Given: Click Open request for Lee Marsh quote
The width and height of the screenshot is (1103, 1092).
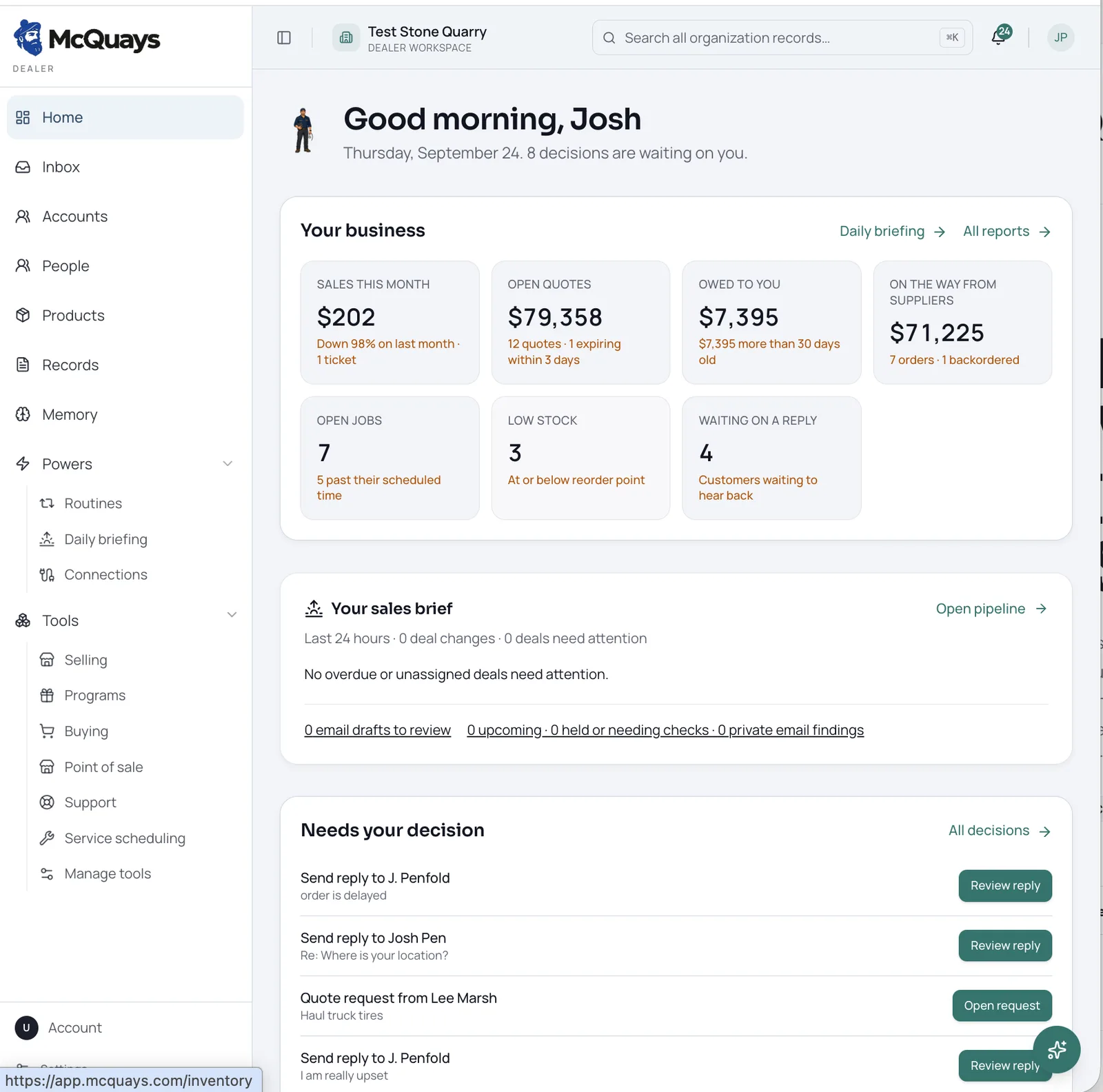Looking at the screenshot, I should [x=1002, y=1005].
